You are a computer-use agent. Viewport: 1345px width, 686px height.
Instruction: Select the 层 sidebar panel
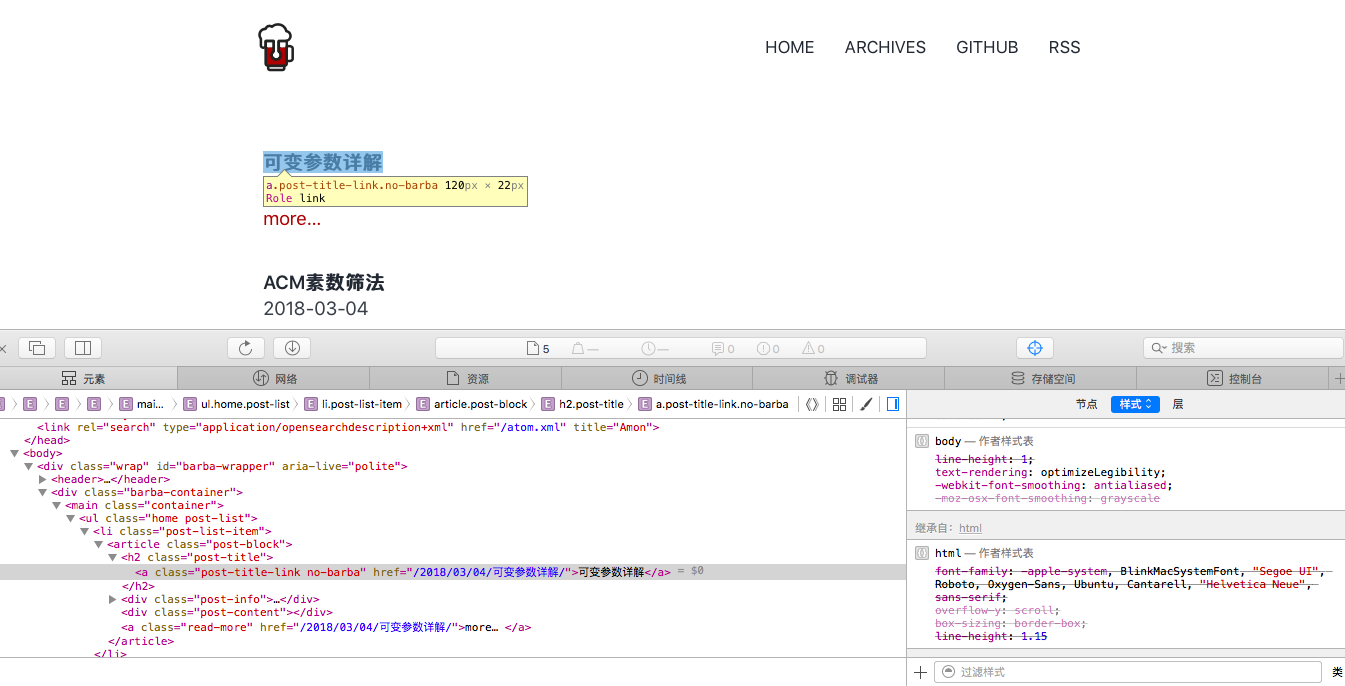[x=1178, y=404]
